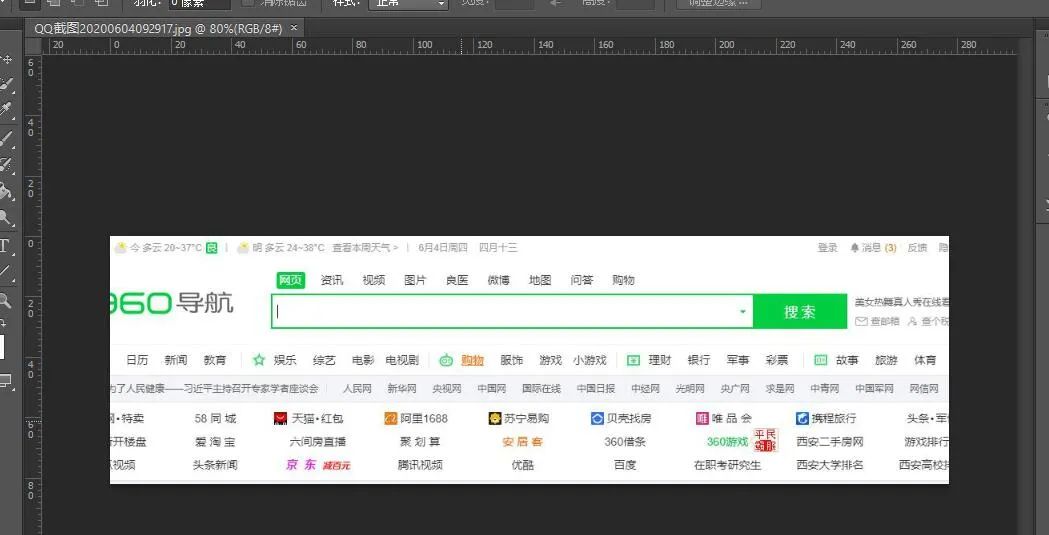Click the search box dropdown arrow
The image size is (1049, 535).
point(742,312)
